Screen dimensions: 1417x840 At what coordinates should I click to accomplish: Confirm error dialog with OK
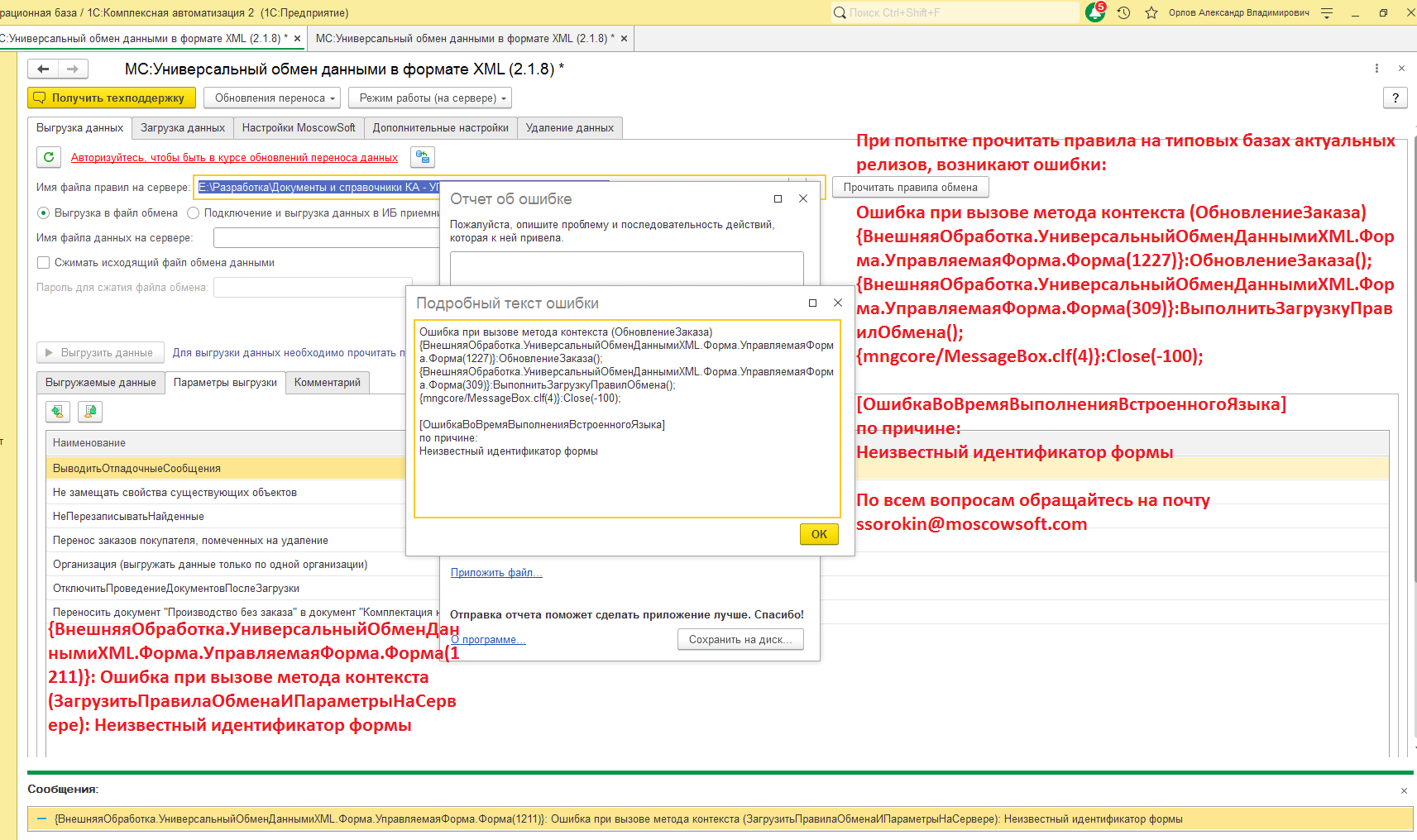(x=819, y=534)
